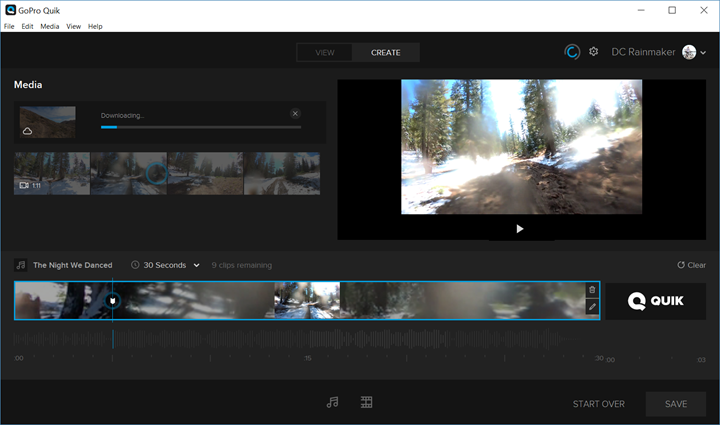Click the QUIK outro tile

(656, 301)
